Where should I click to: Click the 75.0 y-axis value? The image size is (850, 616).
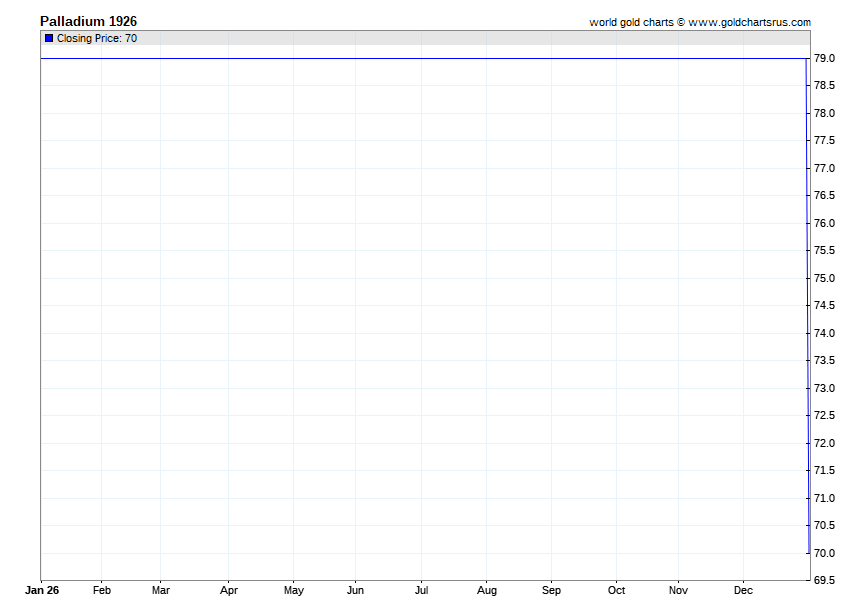tap(825, 278)
